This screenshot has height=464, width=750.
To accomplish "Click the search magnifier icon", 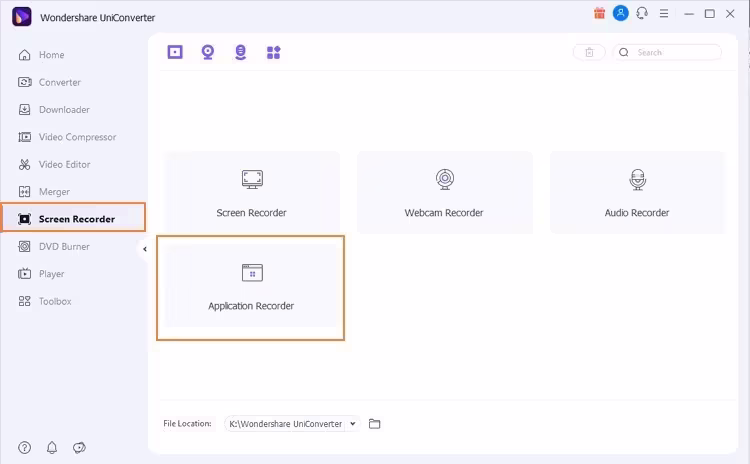I will click(x=624, y=52).
